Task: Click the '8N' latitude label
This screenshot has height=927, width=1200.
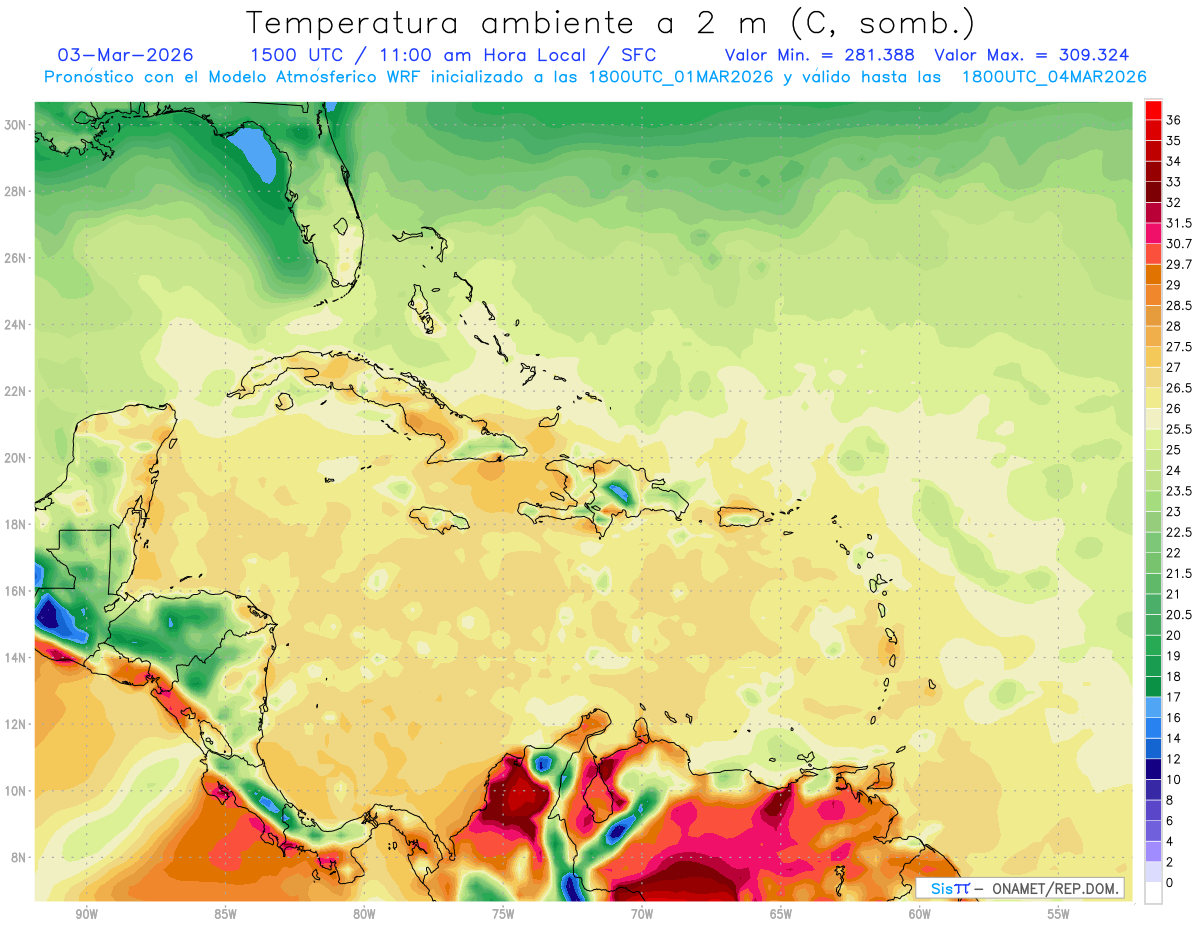Action: point(20,857)
